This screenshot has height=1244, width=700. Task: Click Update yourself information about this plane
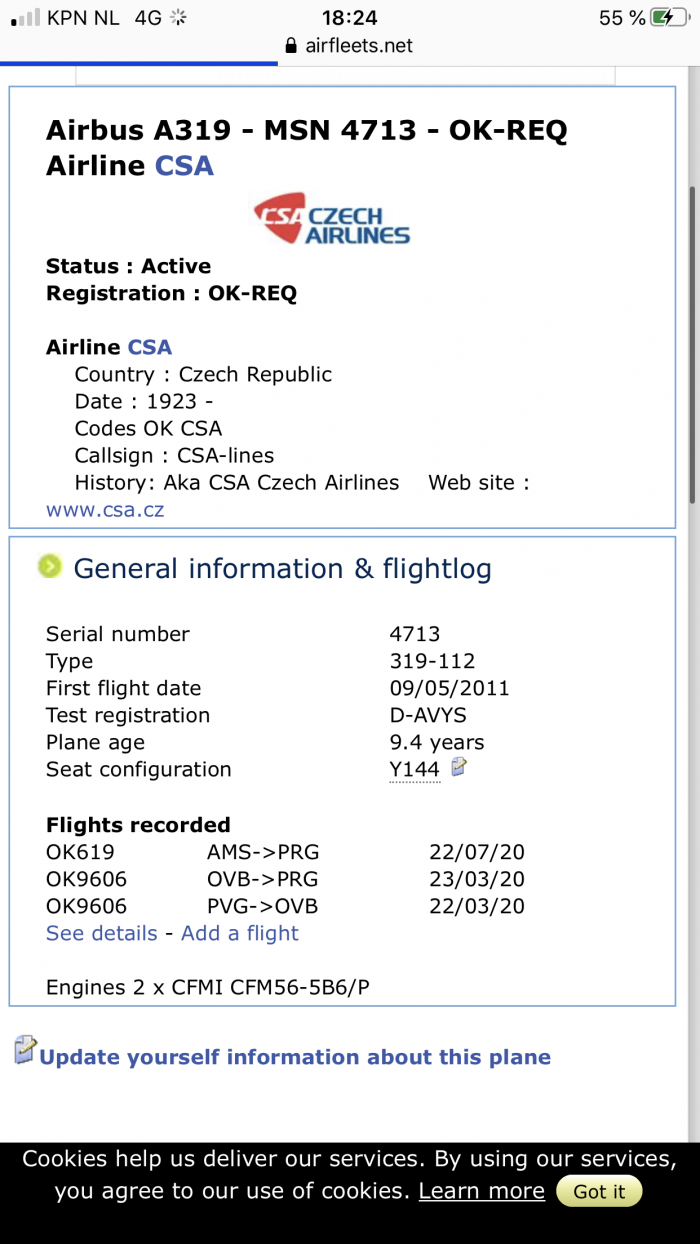(x=295, y=1057)
